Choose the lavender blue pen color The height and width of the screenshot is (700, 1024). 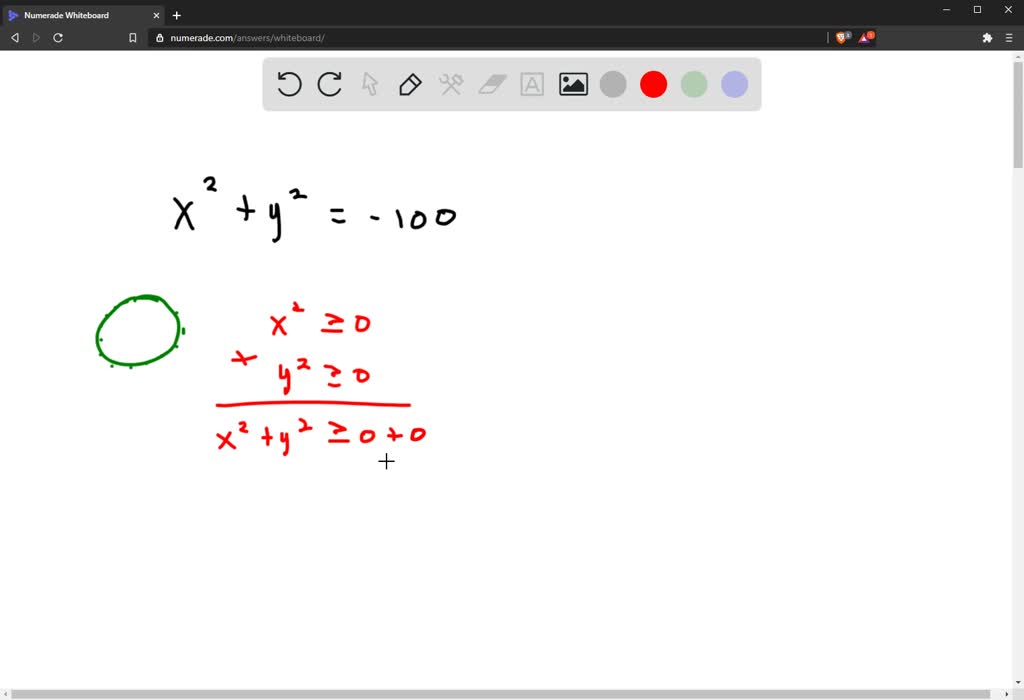point(735,84)
